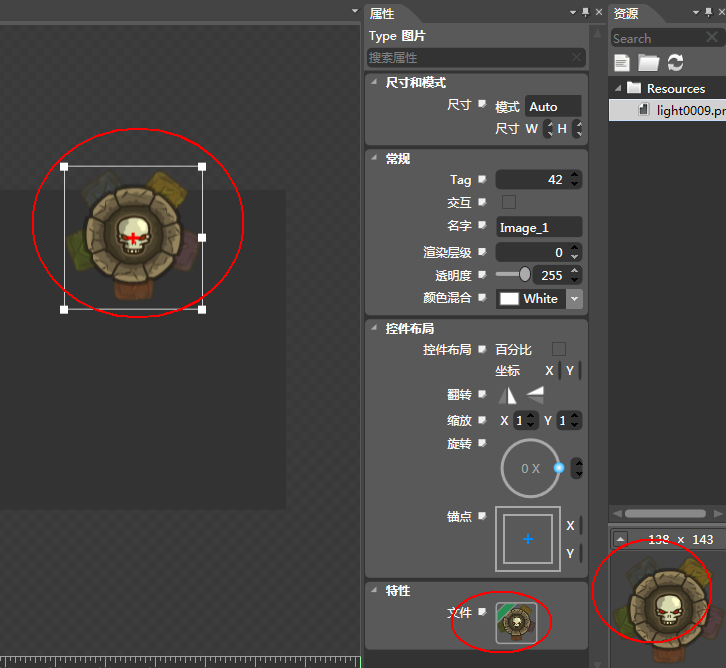
Task: Open the 颜色混合 White color dropdown
Action: pyautogui.click(x=574, y=298)
